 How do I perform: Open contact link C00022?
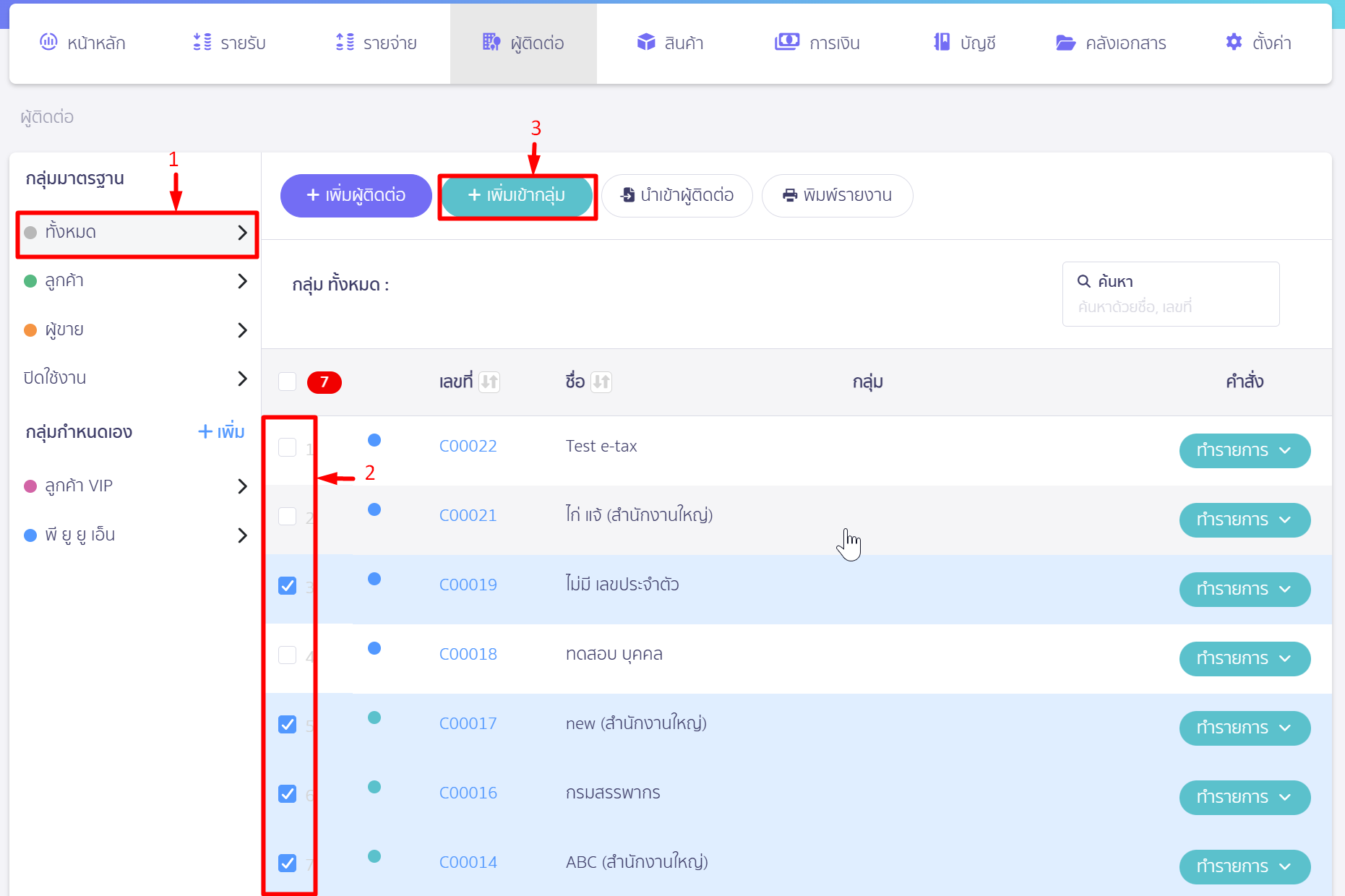(x=468, y=447)
